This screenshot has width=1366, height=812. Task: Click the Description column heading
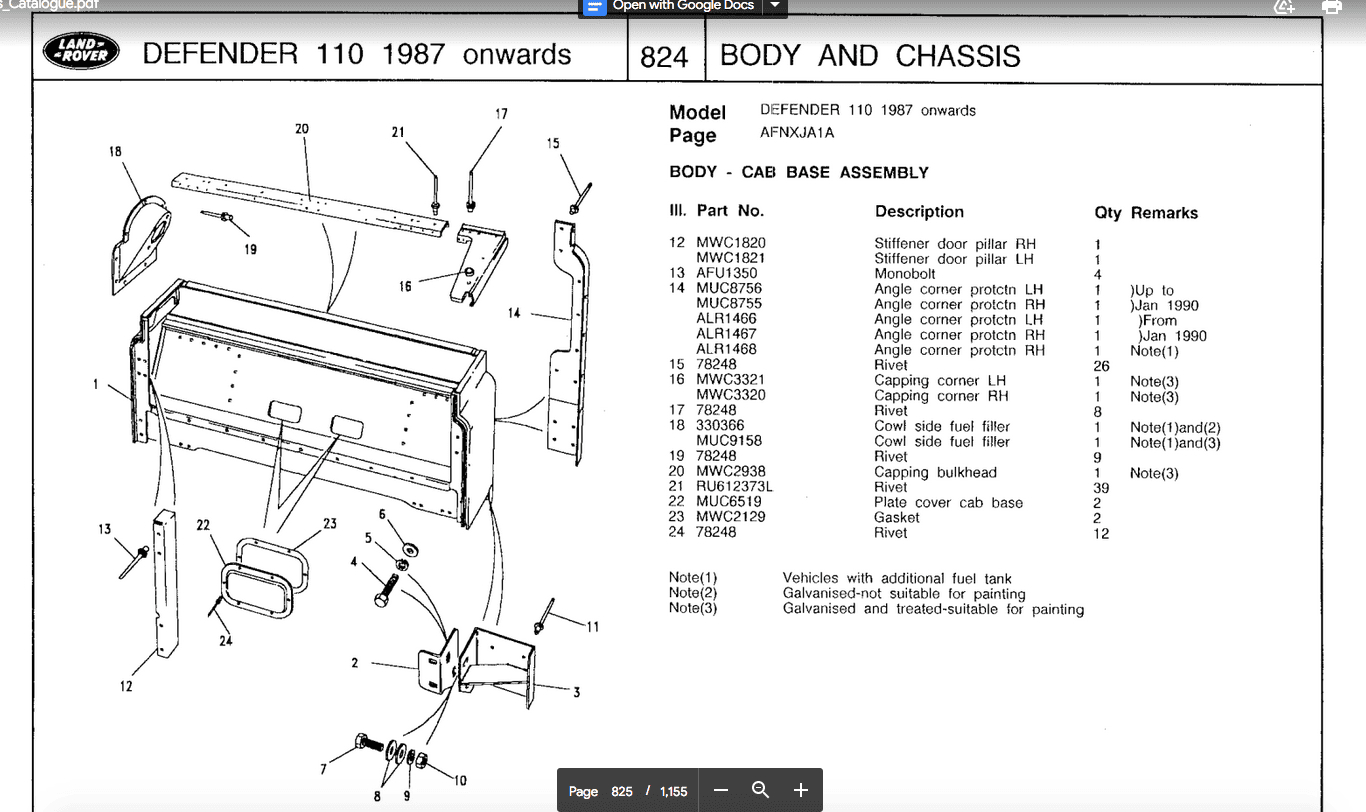919,212
